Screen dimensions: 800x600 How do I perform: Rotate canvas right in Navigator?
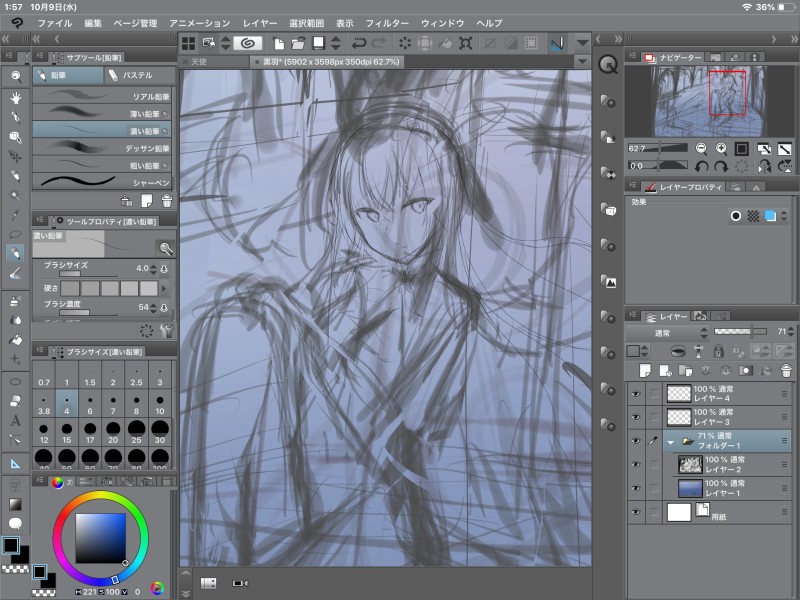point(720,166)
